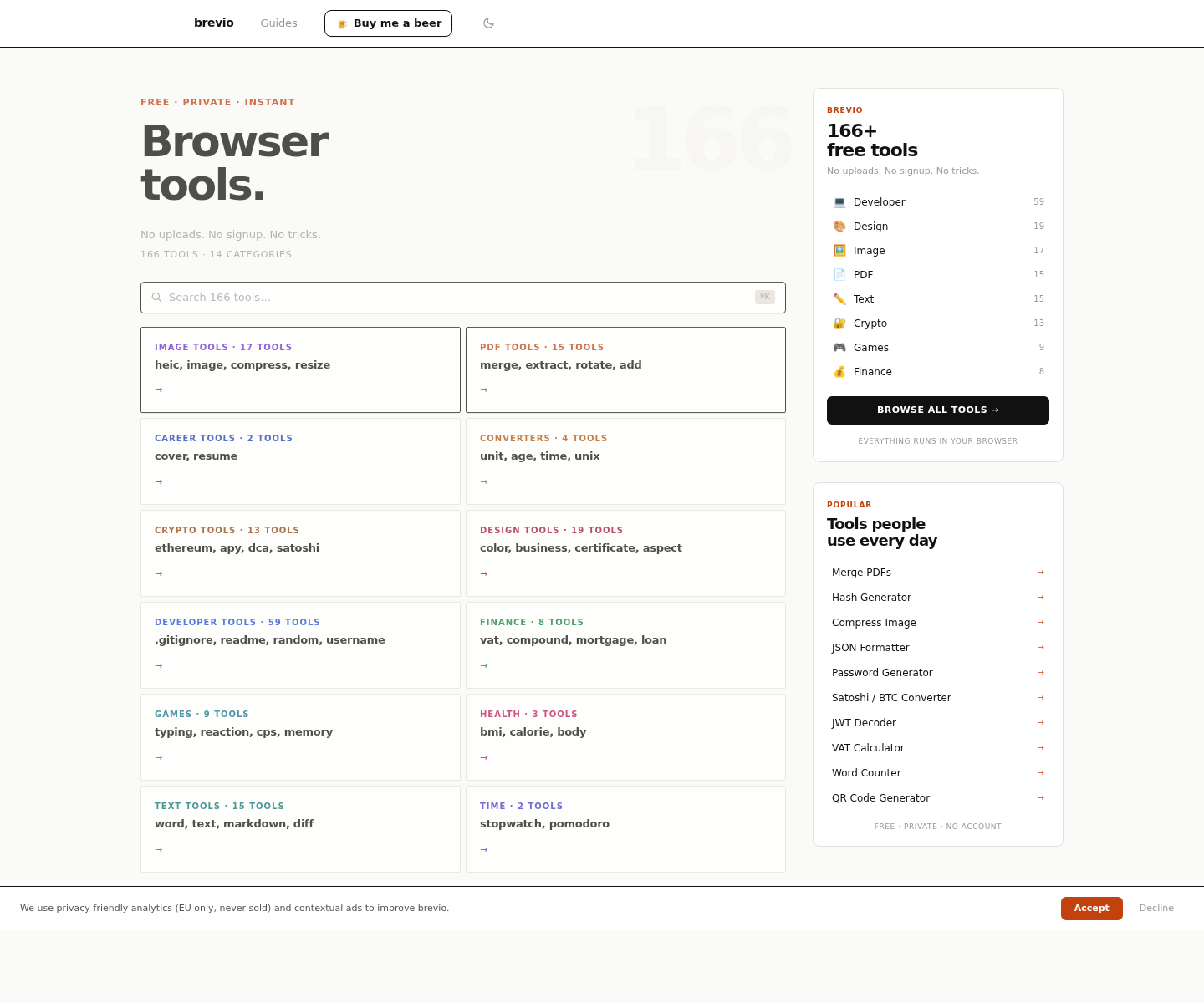Click the arrow in the Finance card
The width and height of the screenshot is (1204, 1003).
point(484,666)
